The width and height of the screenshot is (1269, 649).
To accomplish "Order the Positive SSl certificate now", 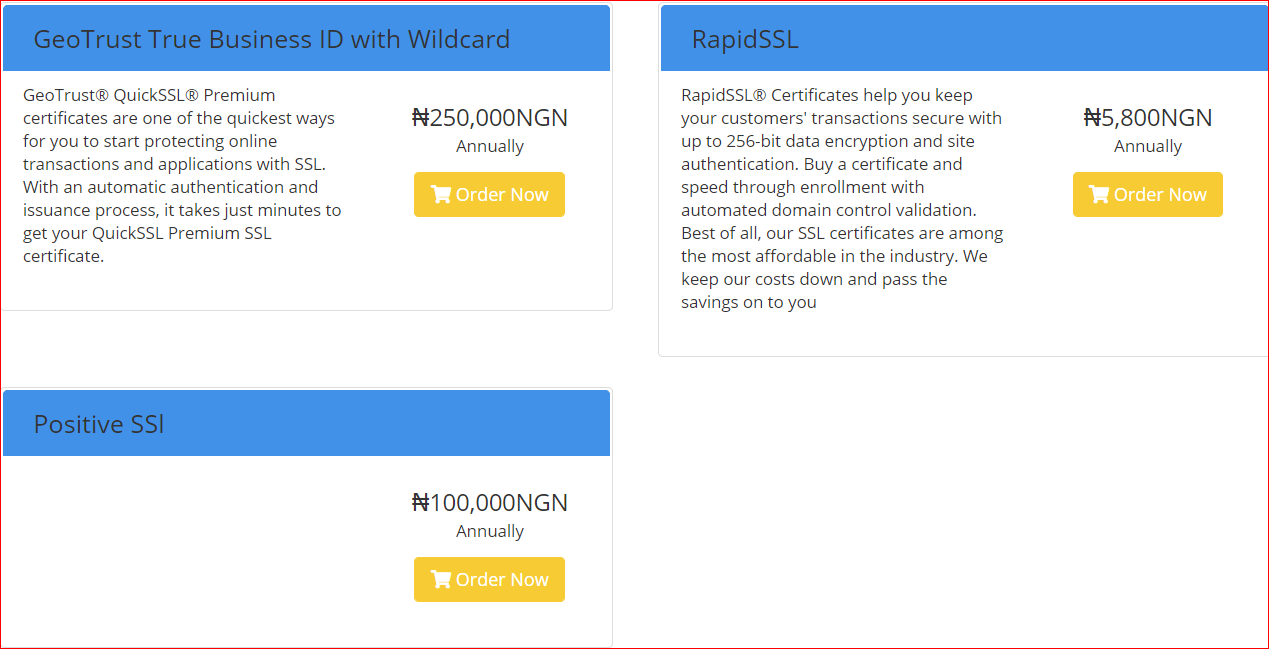I will point(489,580).
